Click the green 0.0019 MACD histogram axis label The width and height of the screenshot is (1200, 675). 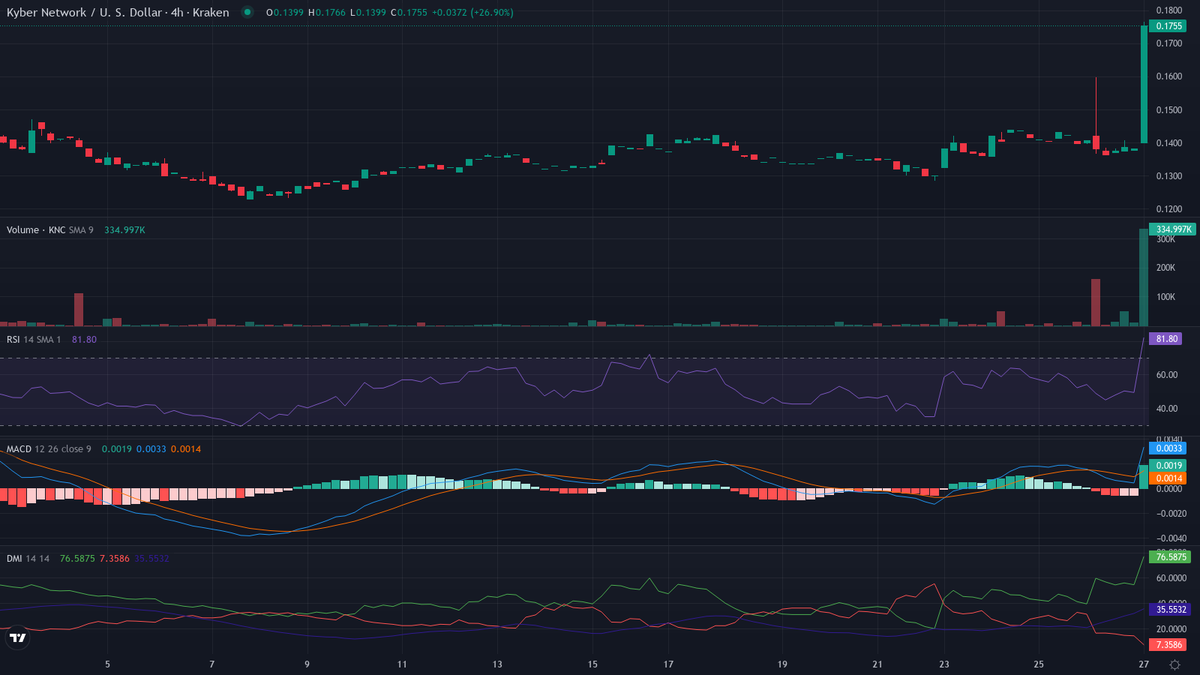click(1169, 465)
